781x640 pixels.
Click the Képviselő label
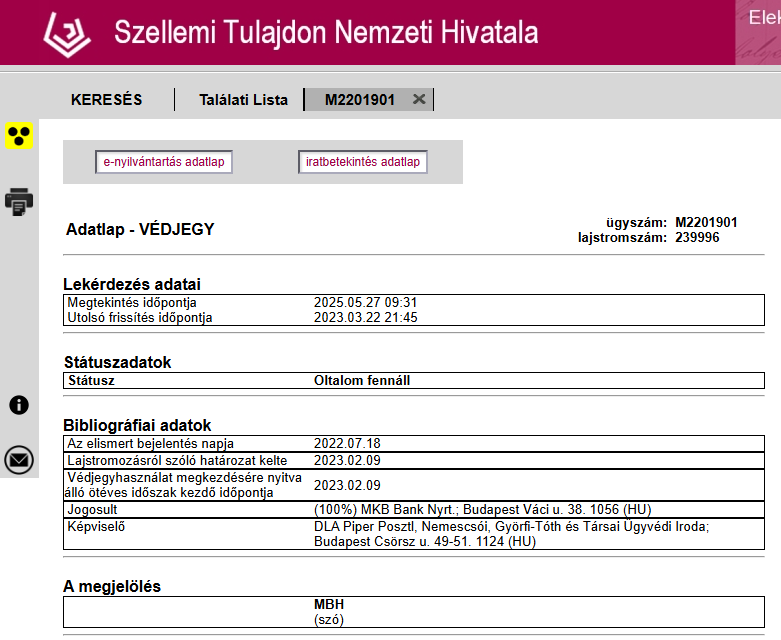coord(96,526)
